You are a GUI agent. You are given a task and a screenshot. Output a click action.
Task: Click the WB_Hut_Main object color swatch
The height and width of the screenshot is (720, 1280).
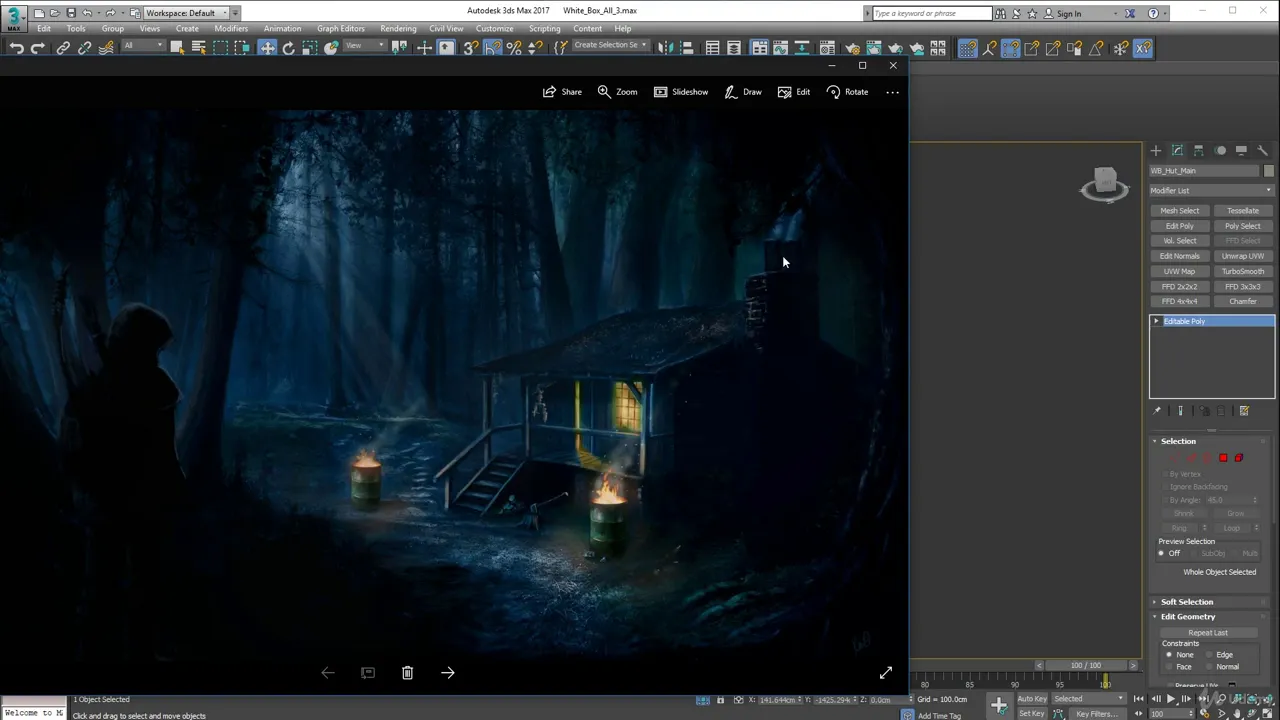(x=1269, y=171)
